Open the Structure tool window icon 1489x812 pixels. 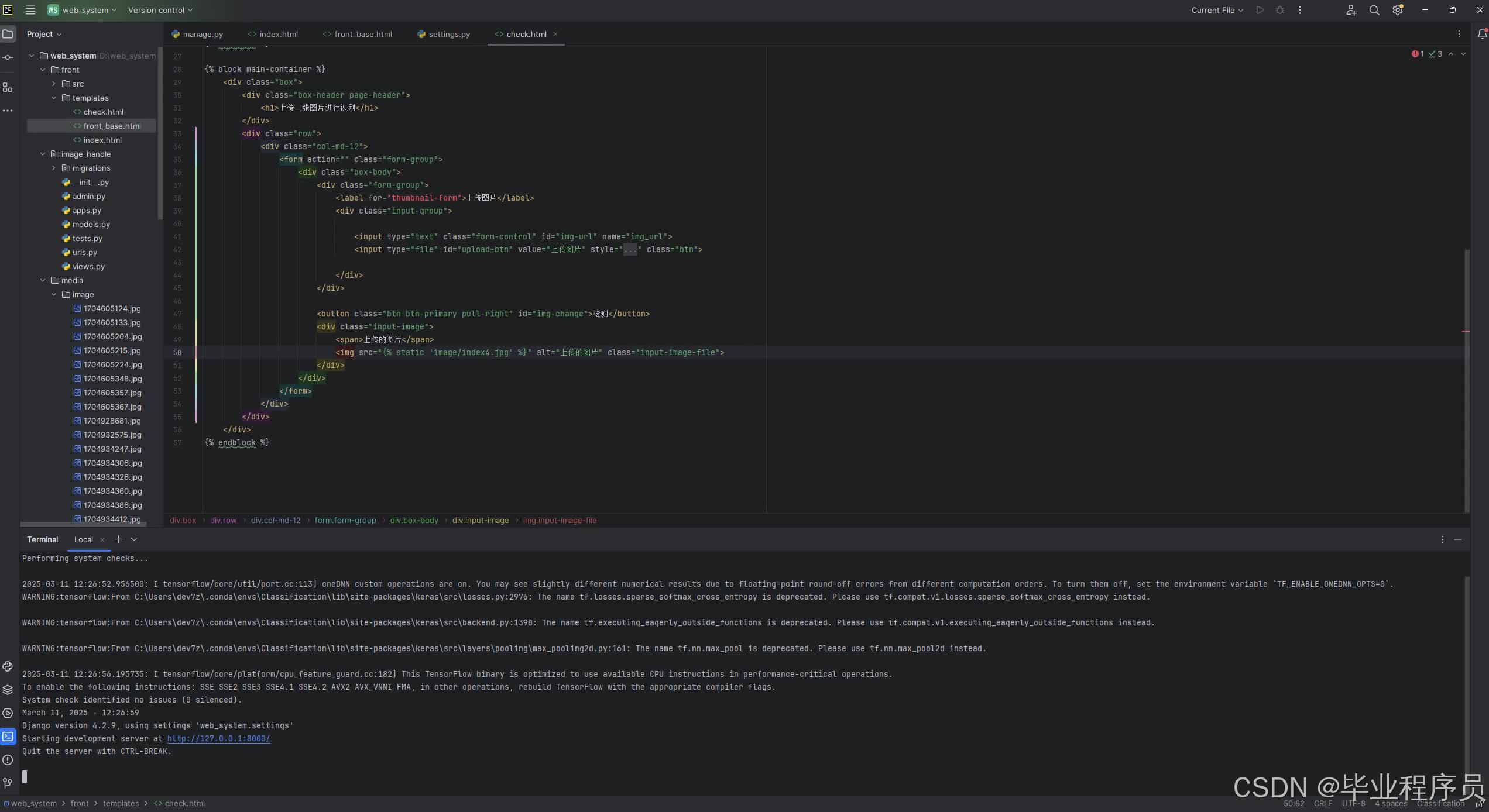(8, 87)
